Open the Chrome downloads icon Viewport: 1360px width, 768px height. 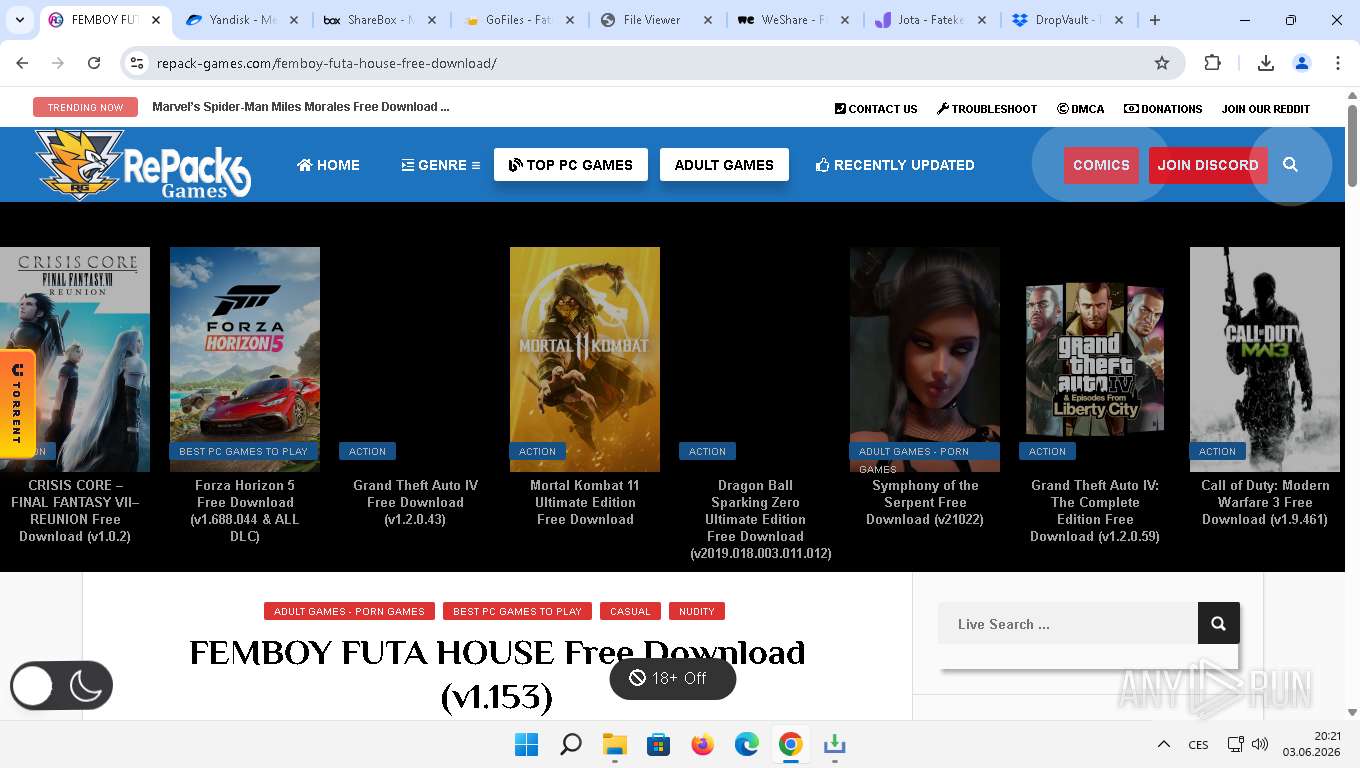pyautogui.click(x=1265, y=63)
